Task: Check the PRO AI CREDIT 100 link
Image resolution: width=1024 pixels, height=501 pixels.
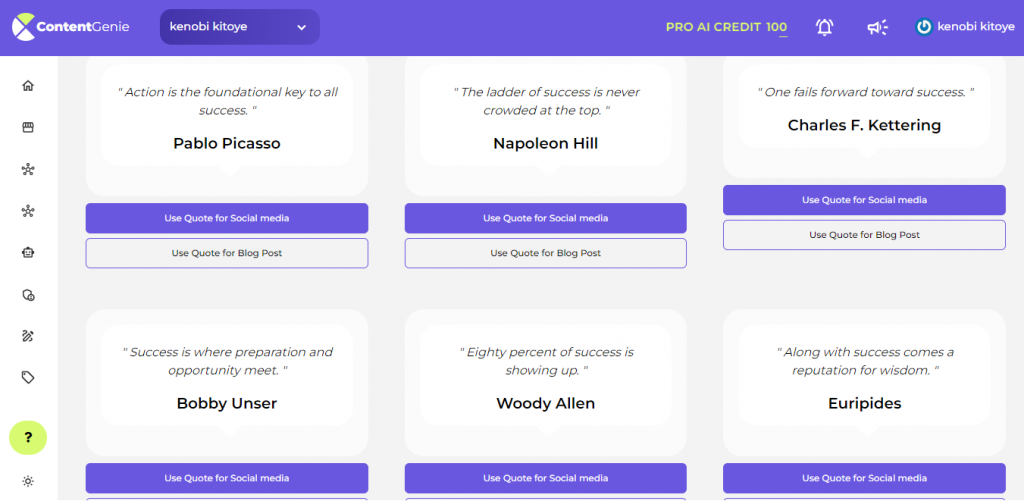Action: tap(726, 27)
